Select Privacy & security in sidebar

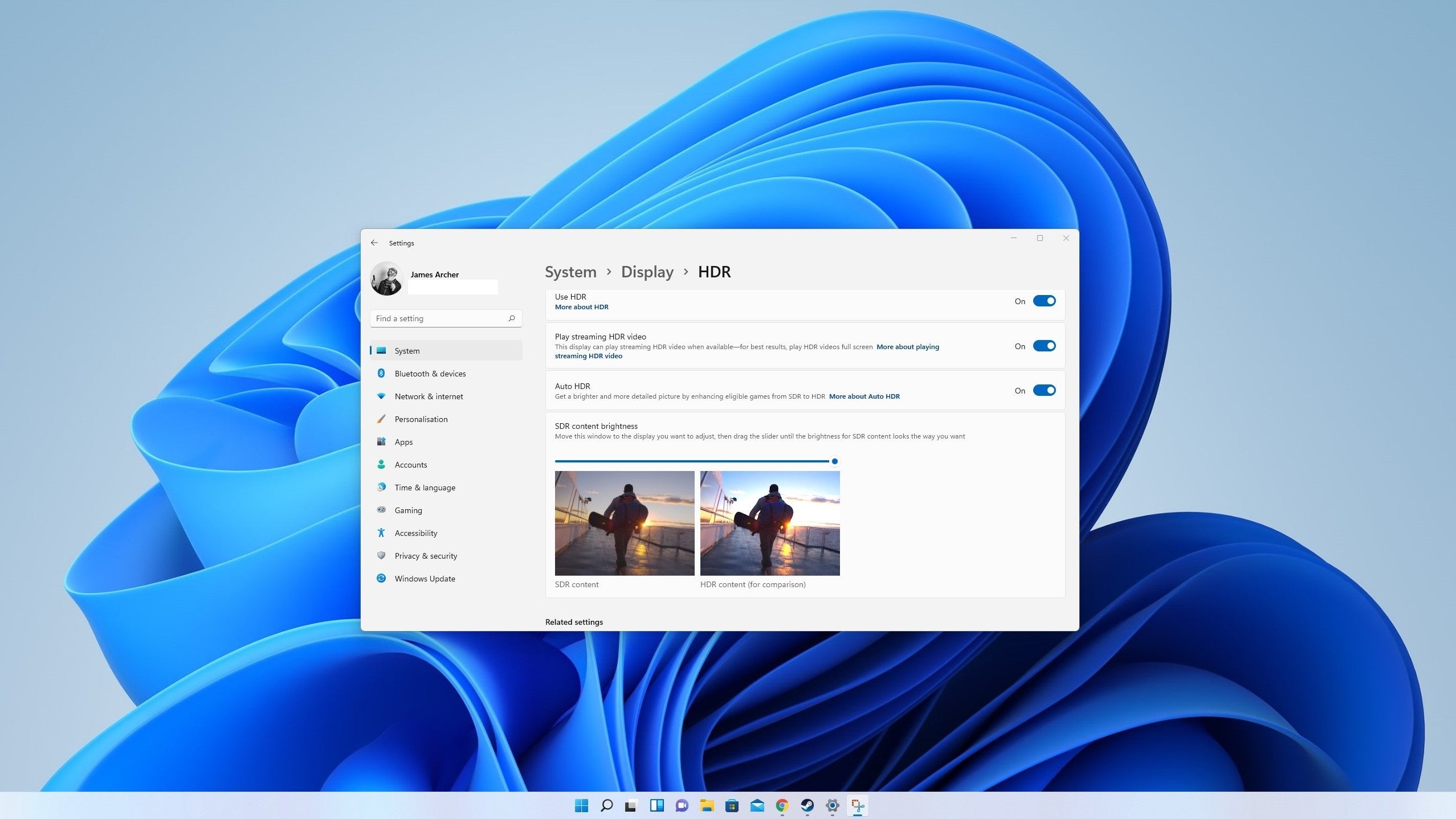pos(426,555)
